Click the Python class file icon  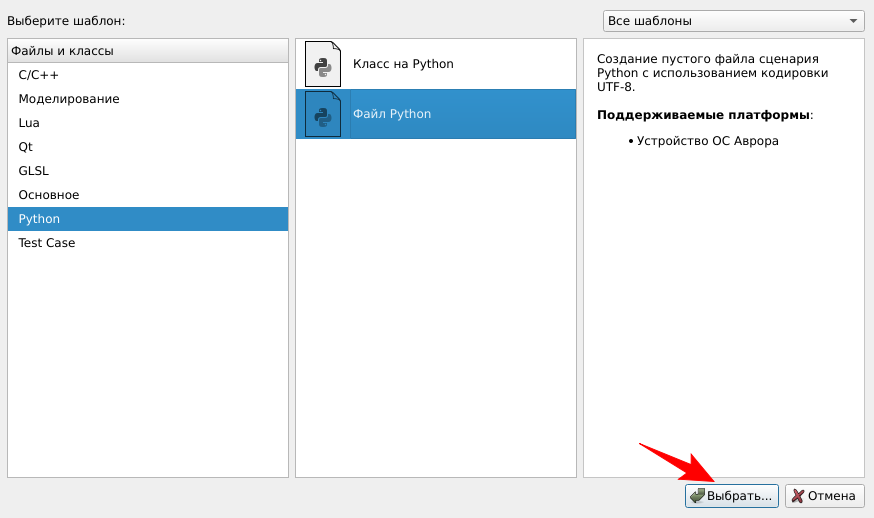[323, 64]
